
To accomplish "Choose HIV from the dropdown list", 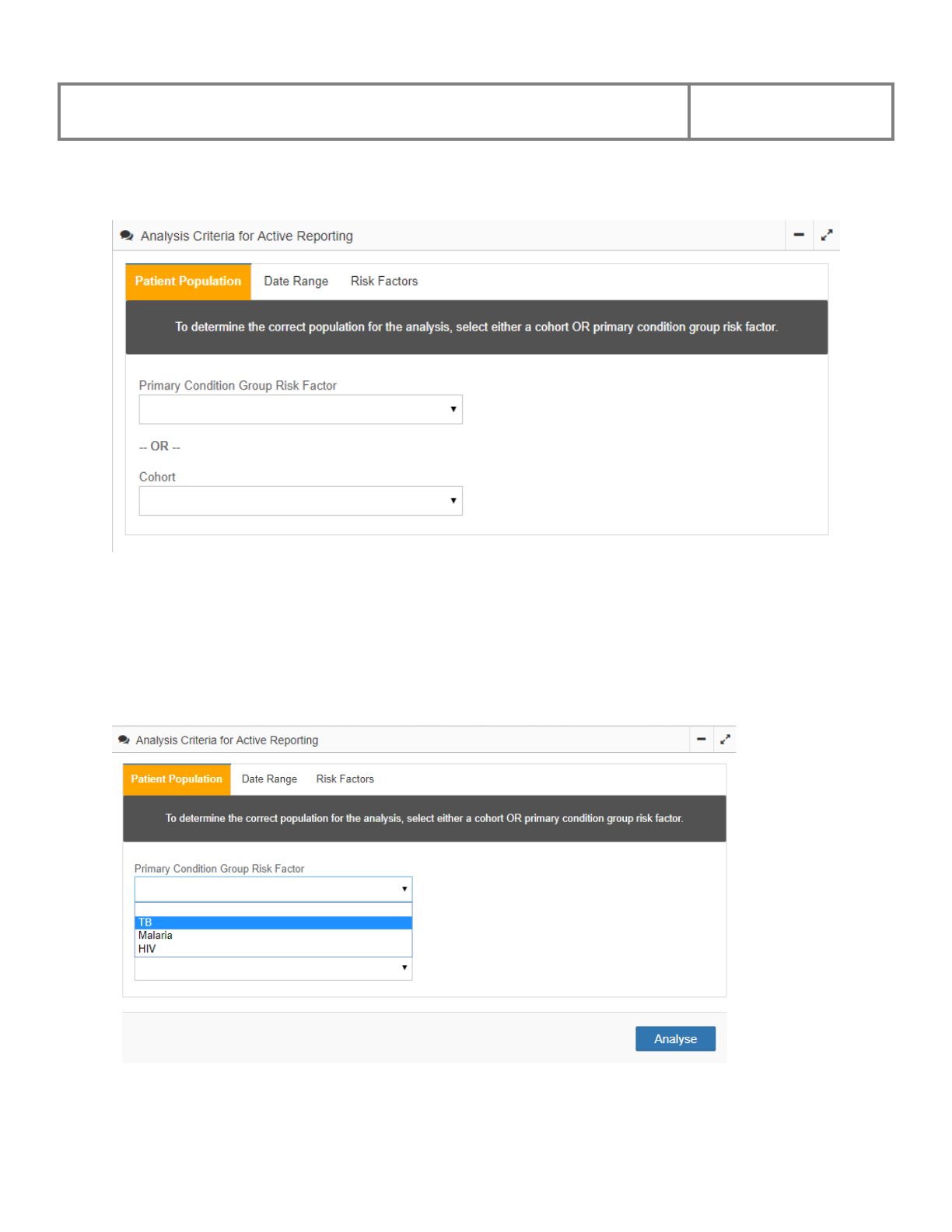I will pyautogui.click(x=273, y=949).
